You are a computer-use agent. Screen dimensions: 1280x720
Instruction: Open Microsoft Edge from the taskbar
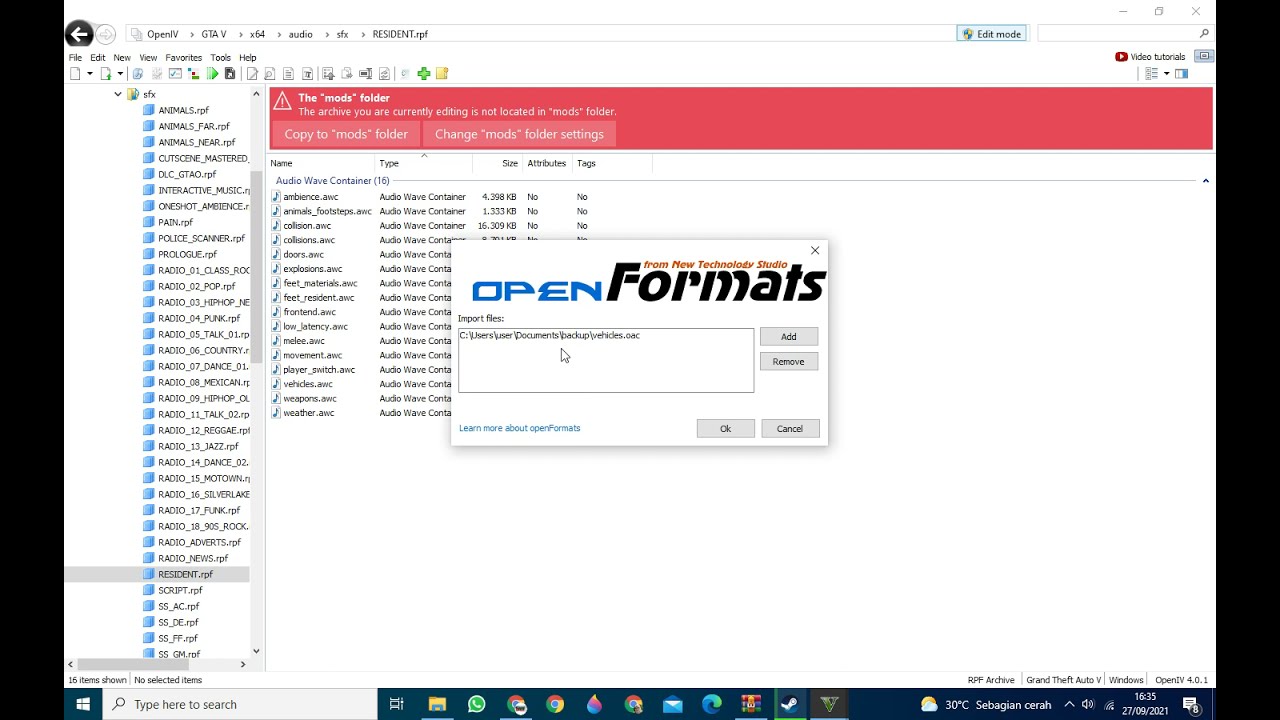[711, 704]
